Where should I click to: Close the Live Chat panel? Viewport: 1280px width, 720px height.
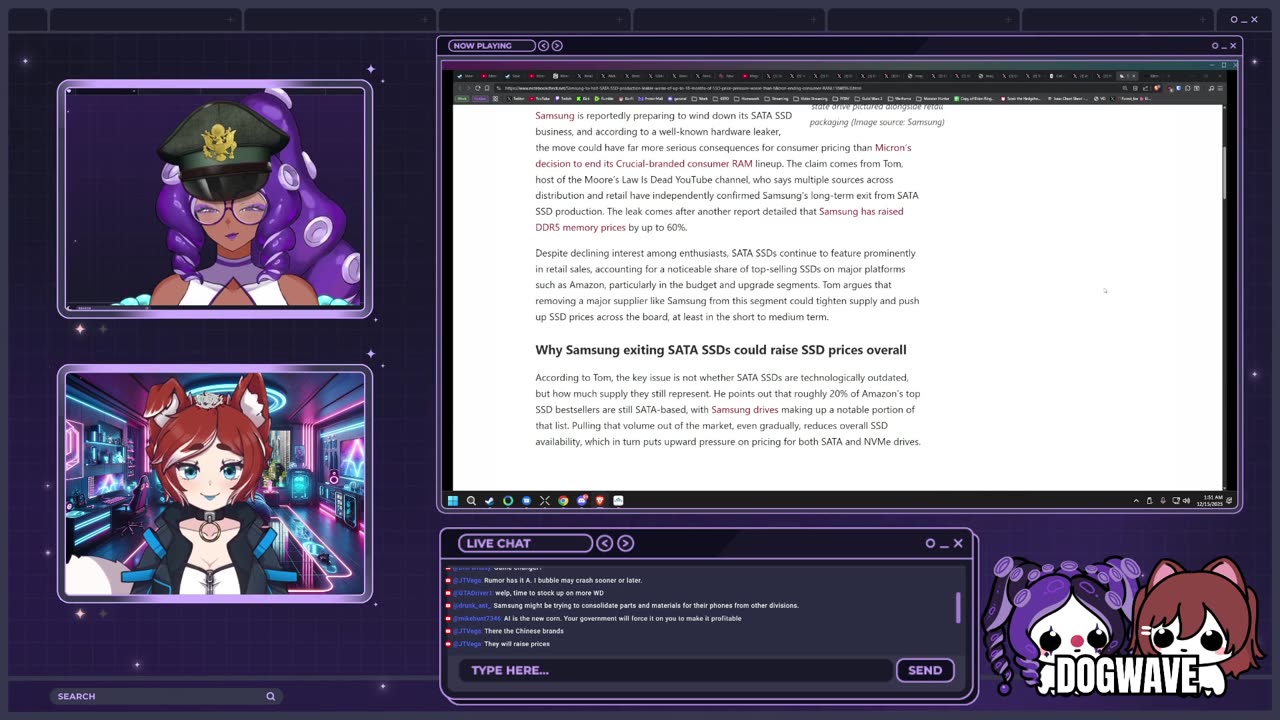tap(958, 543)
